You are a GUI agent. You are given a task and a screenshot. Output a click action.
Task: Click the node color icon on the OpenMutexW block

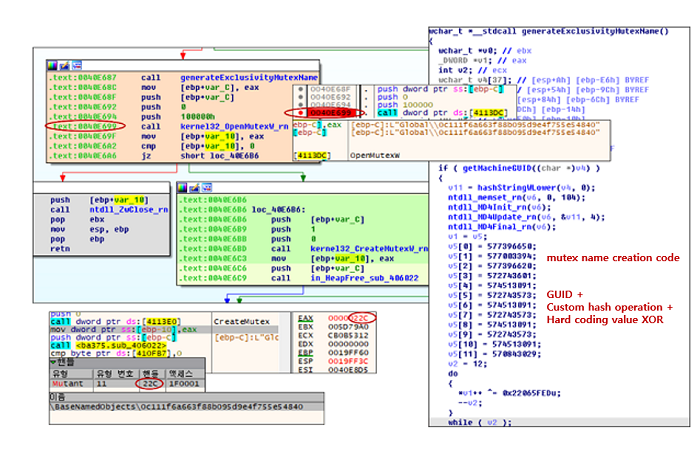(x=52, y=66)
